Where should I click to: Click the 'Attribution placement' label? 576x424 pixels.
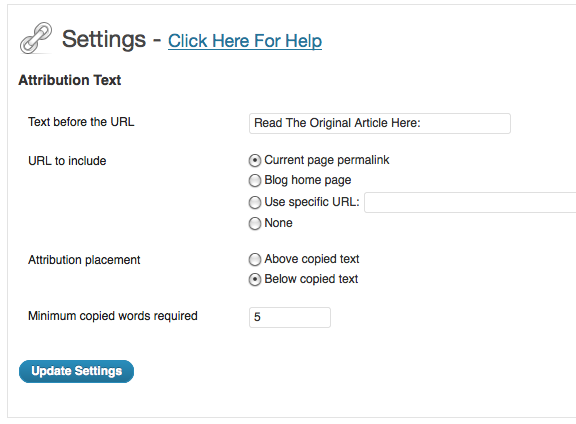tap(84, 260)
